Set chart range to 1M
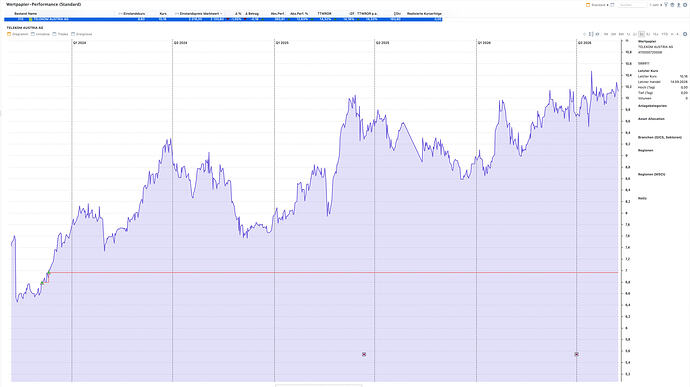The width and height of the screenshot is (690, 387). tap(606, 34)
